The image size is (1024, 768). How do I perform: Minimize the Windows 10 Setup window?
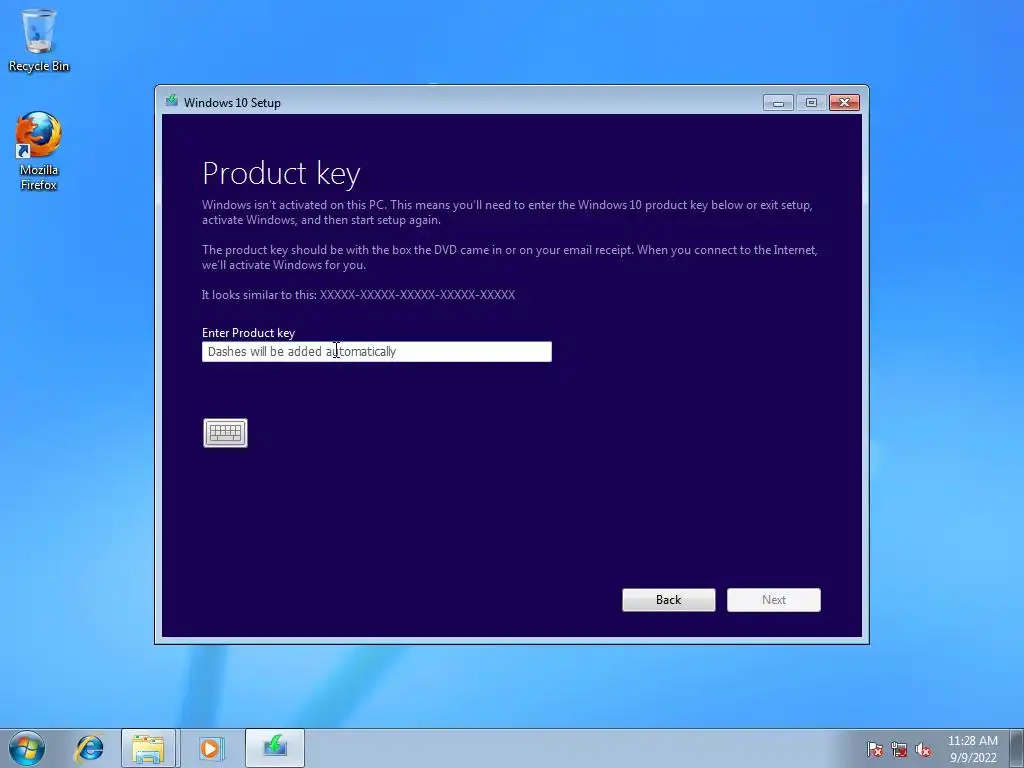click(x=778, y=103)
